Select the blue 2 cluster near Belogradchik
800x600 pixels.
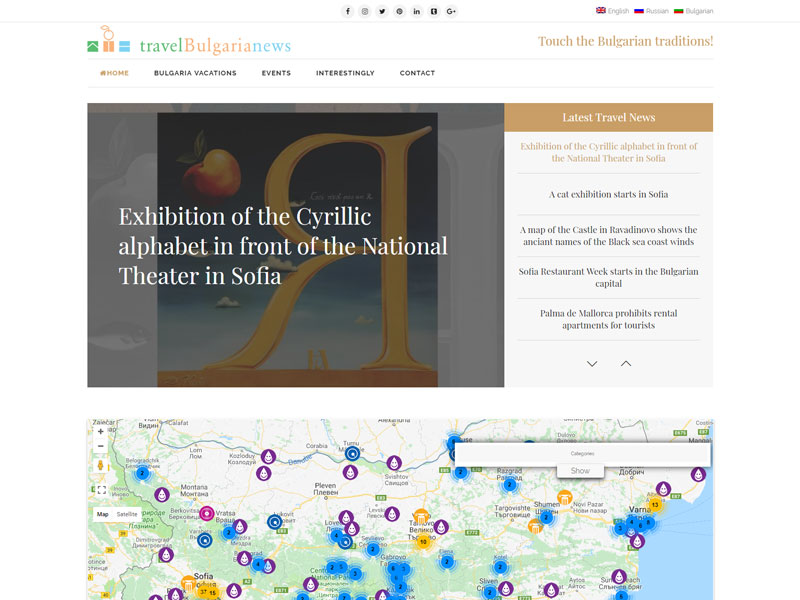click(x=142, y=473)
